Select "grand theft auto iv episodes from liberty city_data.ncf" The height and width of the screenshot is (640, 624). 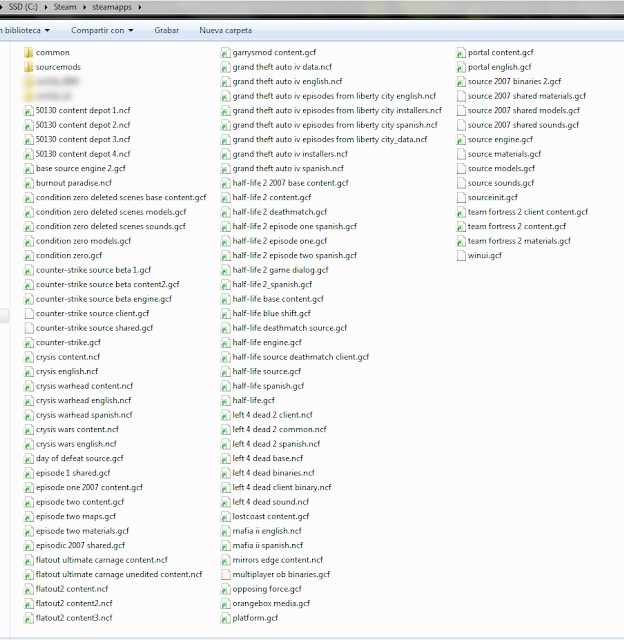(330, 140)
